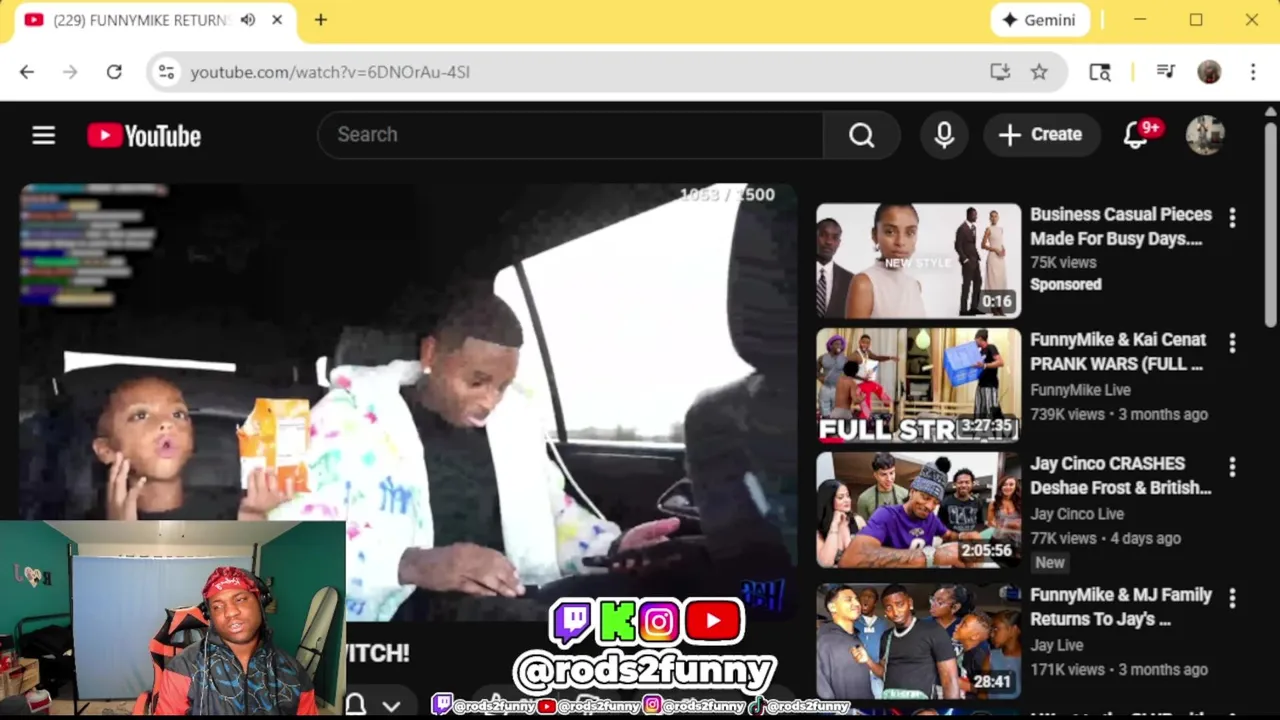Bookmark this page with star icon

pyautogui.click(x=1039, y=72)
